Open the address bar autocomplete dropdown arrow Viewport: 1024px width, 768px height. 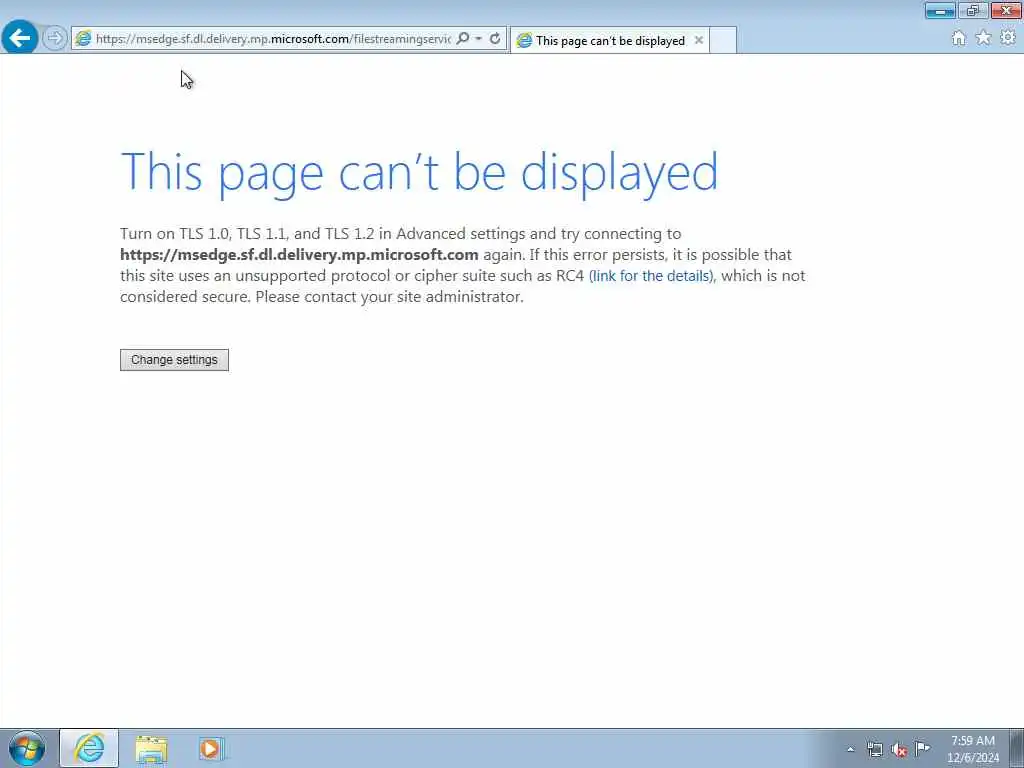pyautogui.click(x=479, y=39)
